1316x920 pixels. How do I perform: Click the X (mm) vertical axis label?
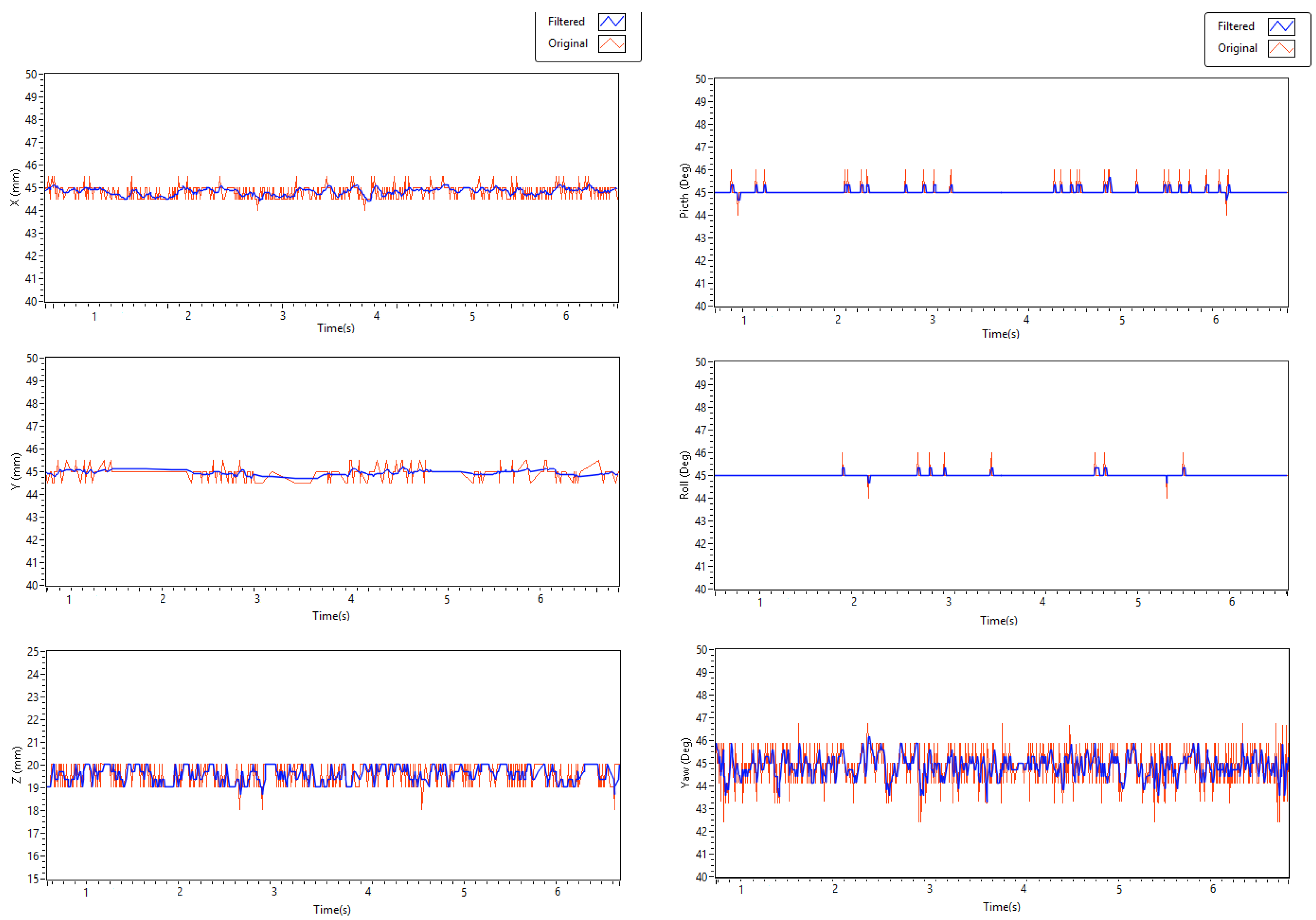[x=15, y=187]
